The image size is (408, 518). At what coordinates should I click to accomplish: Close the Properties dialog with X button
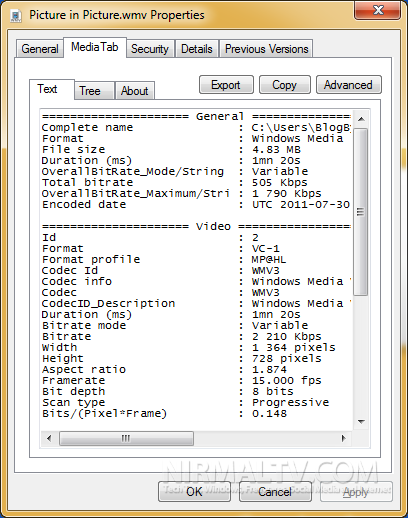[378, 11]
